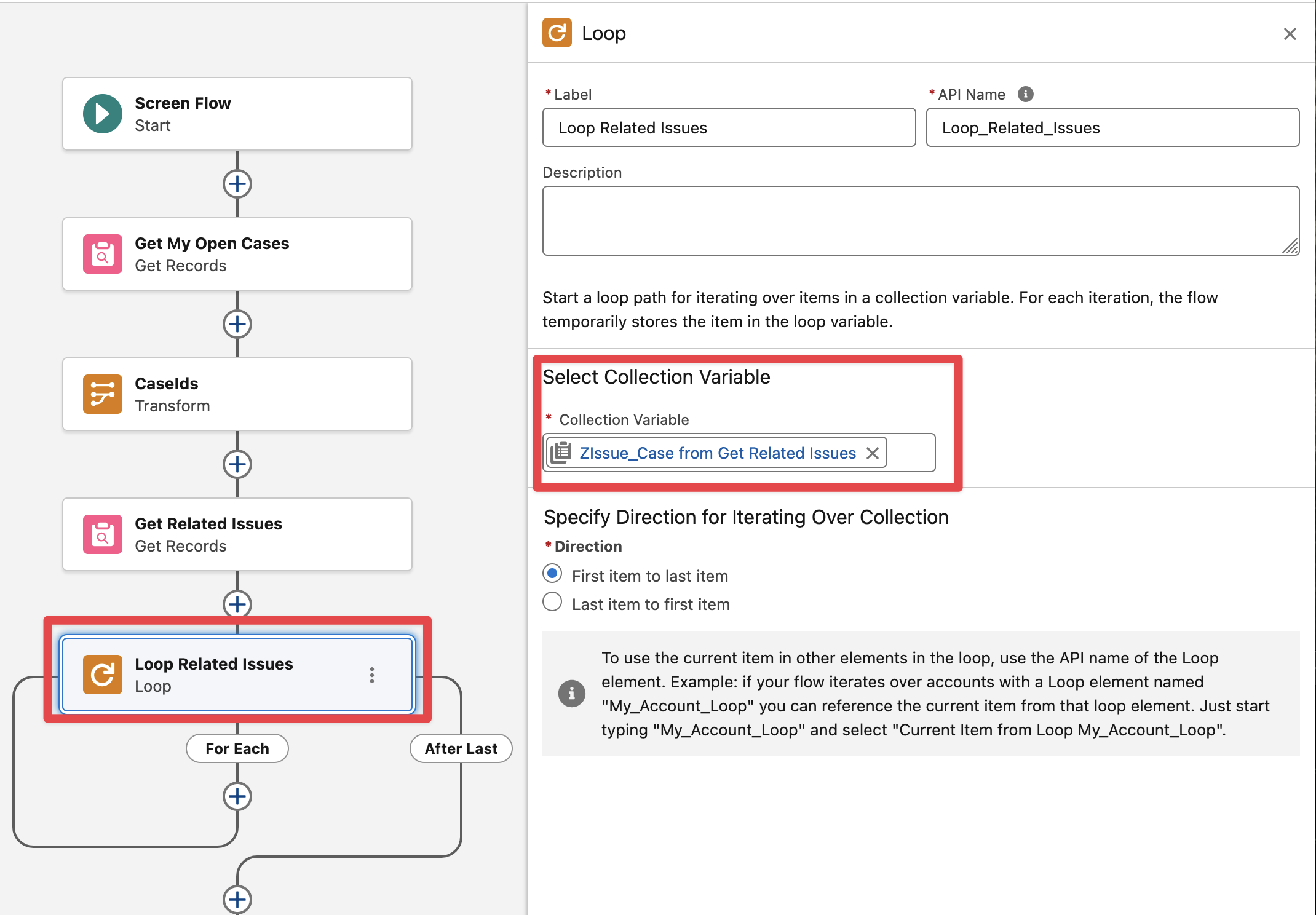Click the Label input field
Screen dimensions: 1316x915
coord(729,128)
